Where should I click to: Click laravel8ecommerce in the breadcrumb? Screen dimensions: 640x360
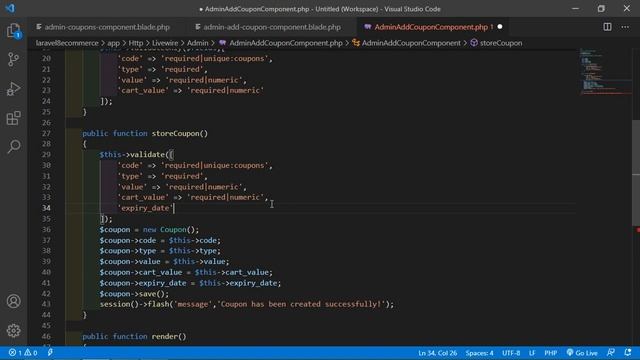click(67, 43)
